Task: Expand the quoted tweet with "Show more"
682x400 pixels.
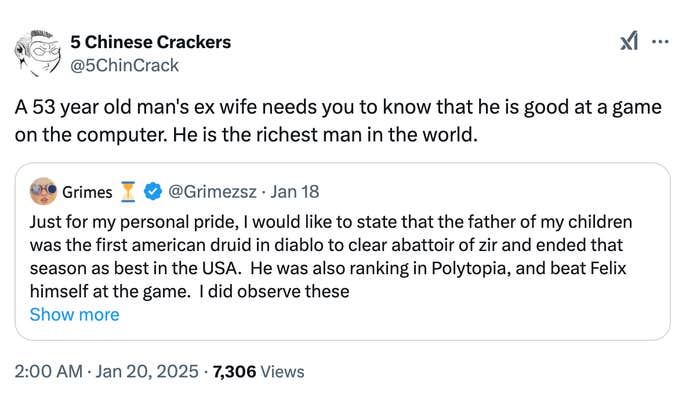Action: (74, 314)
